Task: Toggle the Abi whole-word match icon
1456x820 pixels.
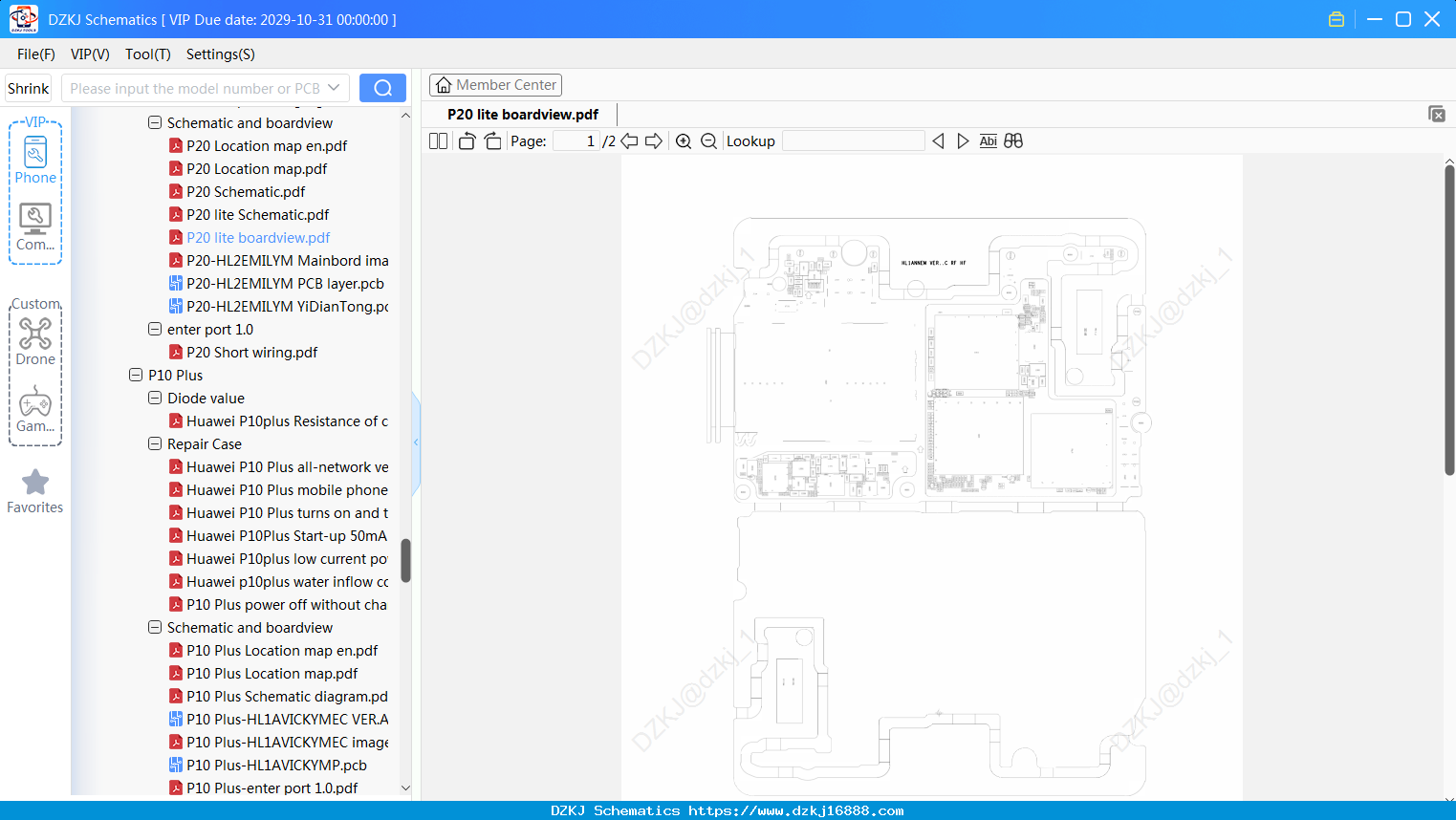Action: pos(989,141)
